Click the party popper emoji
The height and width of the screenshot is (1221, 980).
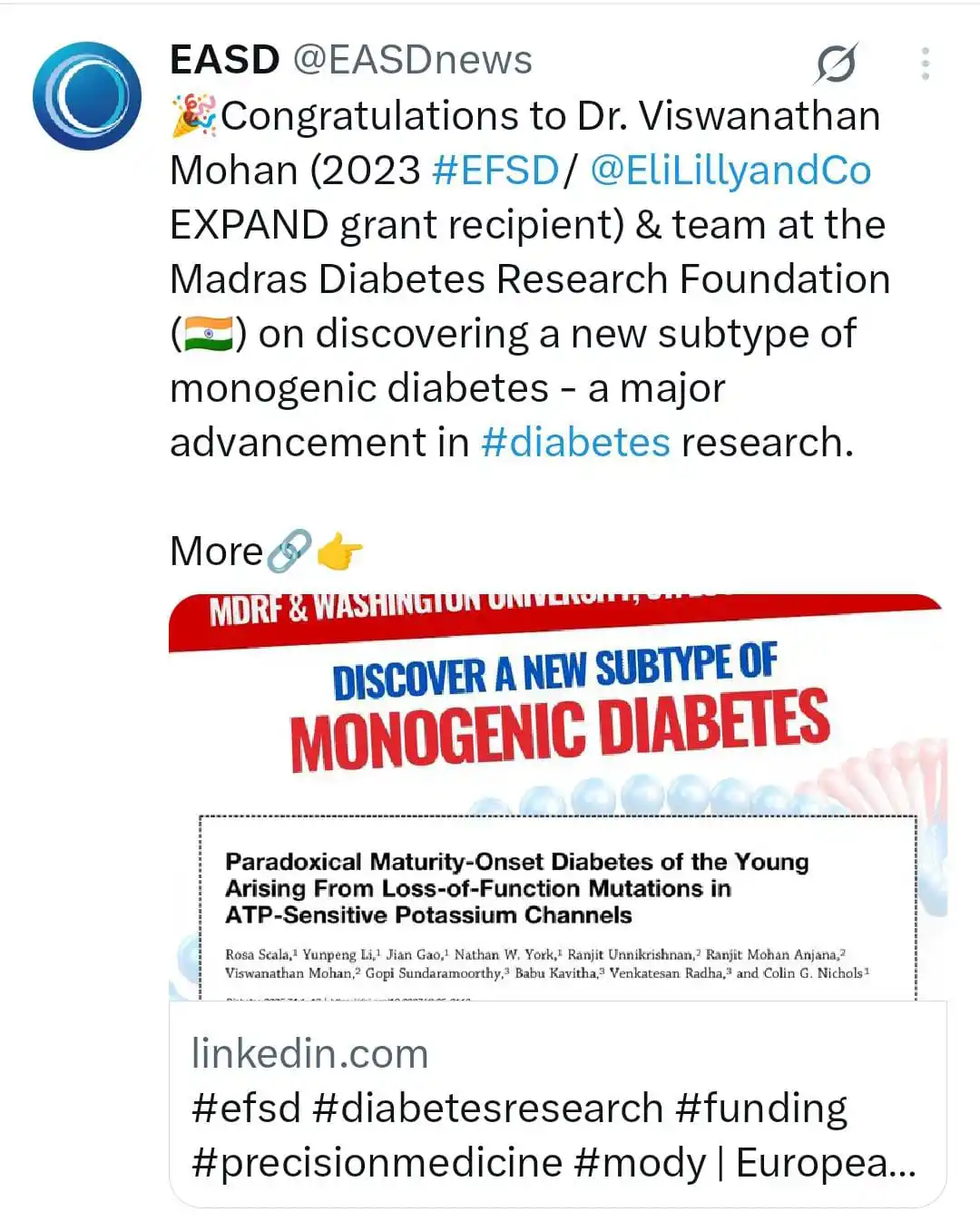point(194,115)
